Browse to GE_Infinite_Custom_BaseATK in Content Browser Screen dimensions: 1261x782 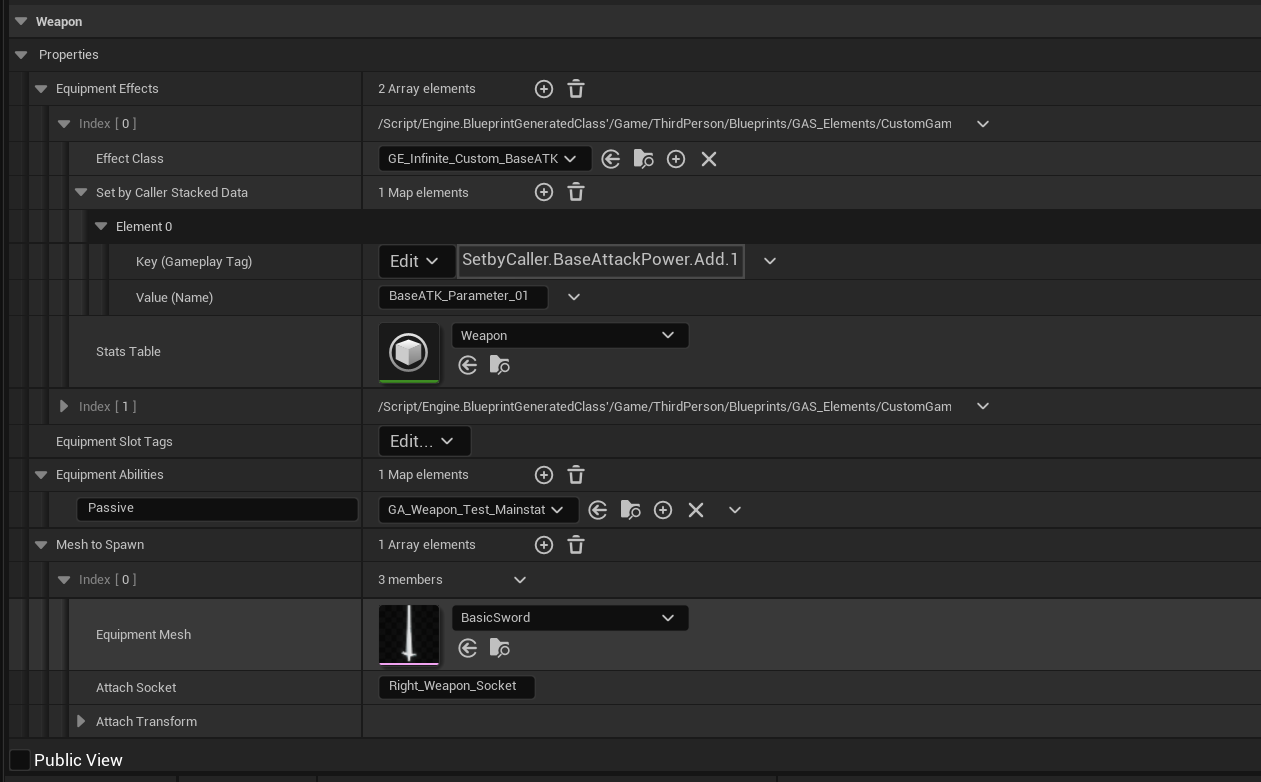pyautogui.click(x=643, y=159)
